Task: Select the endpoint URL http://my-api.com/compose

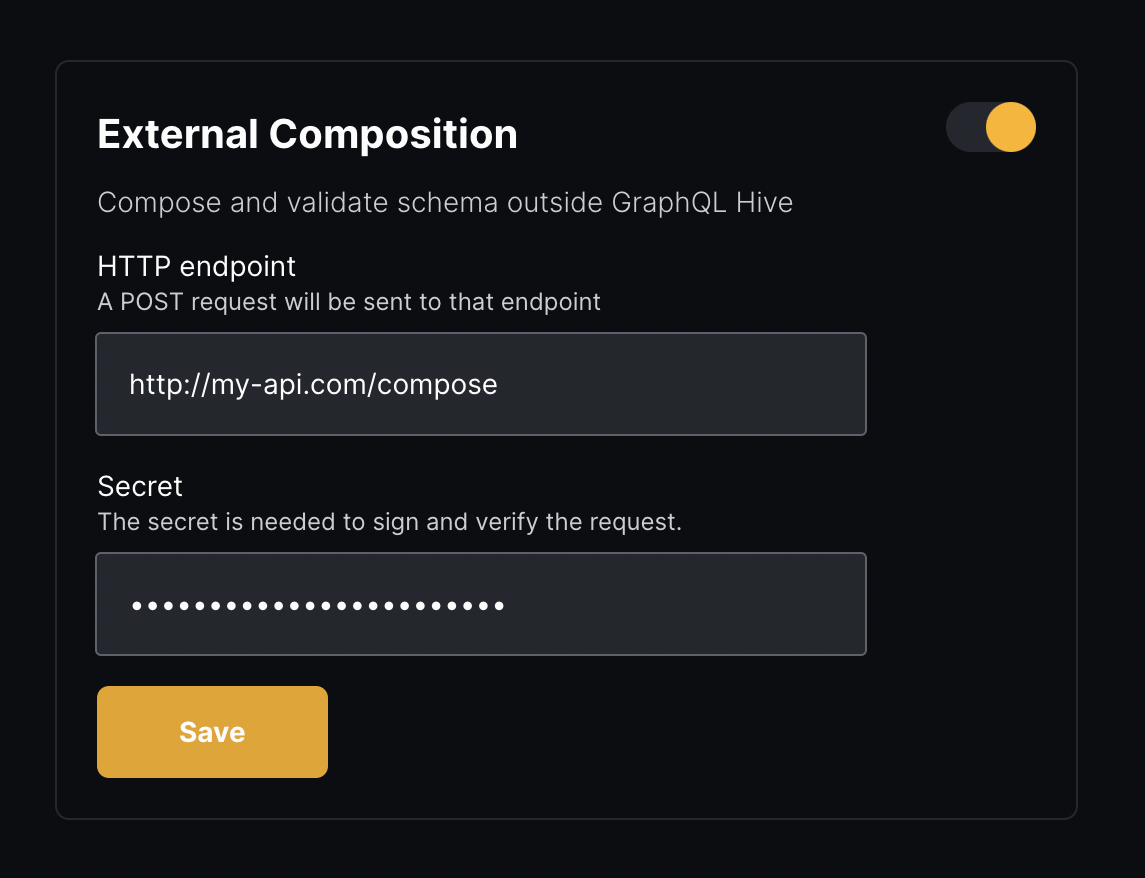Action: tap(312, 384)
